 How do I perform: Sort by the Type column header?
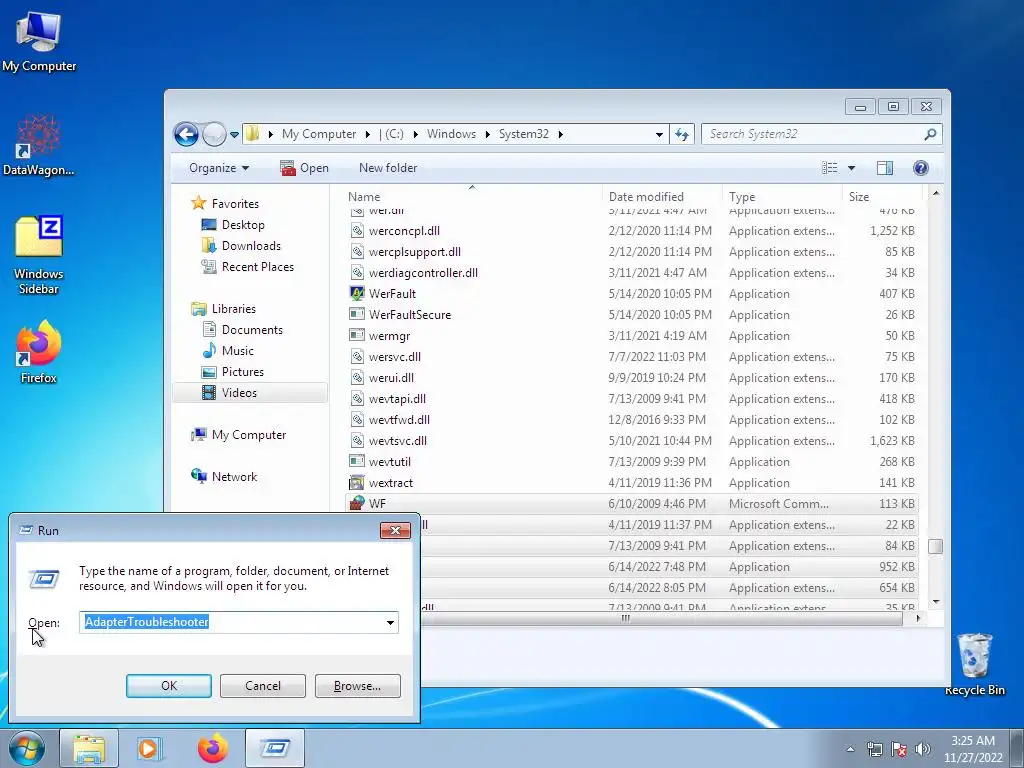tap(782, 197)
